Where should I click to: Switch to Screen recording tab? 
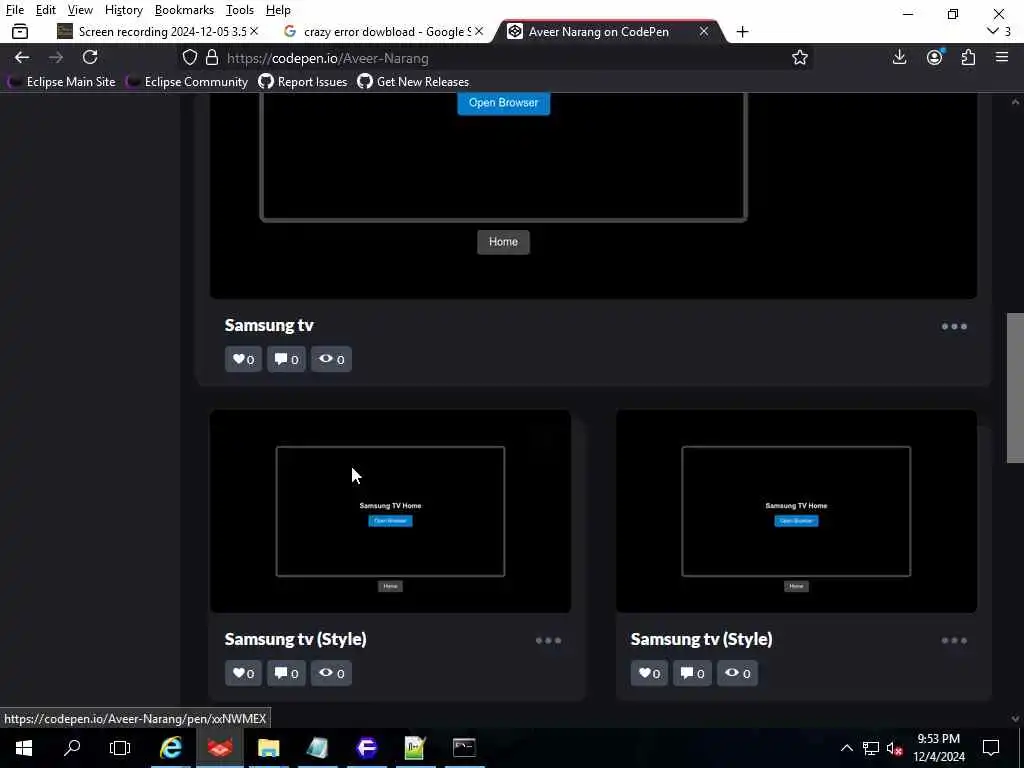point(157,31)
